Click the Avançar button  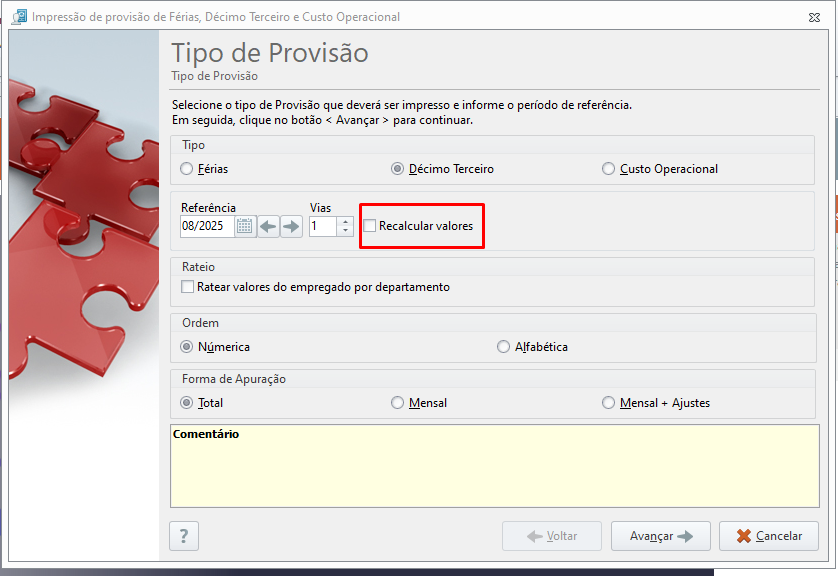coord(661,536)
